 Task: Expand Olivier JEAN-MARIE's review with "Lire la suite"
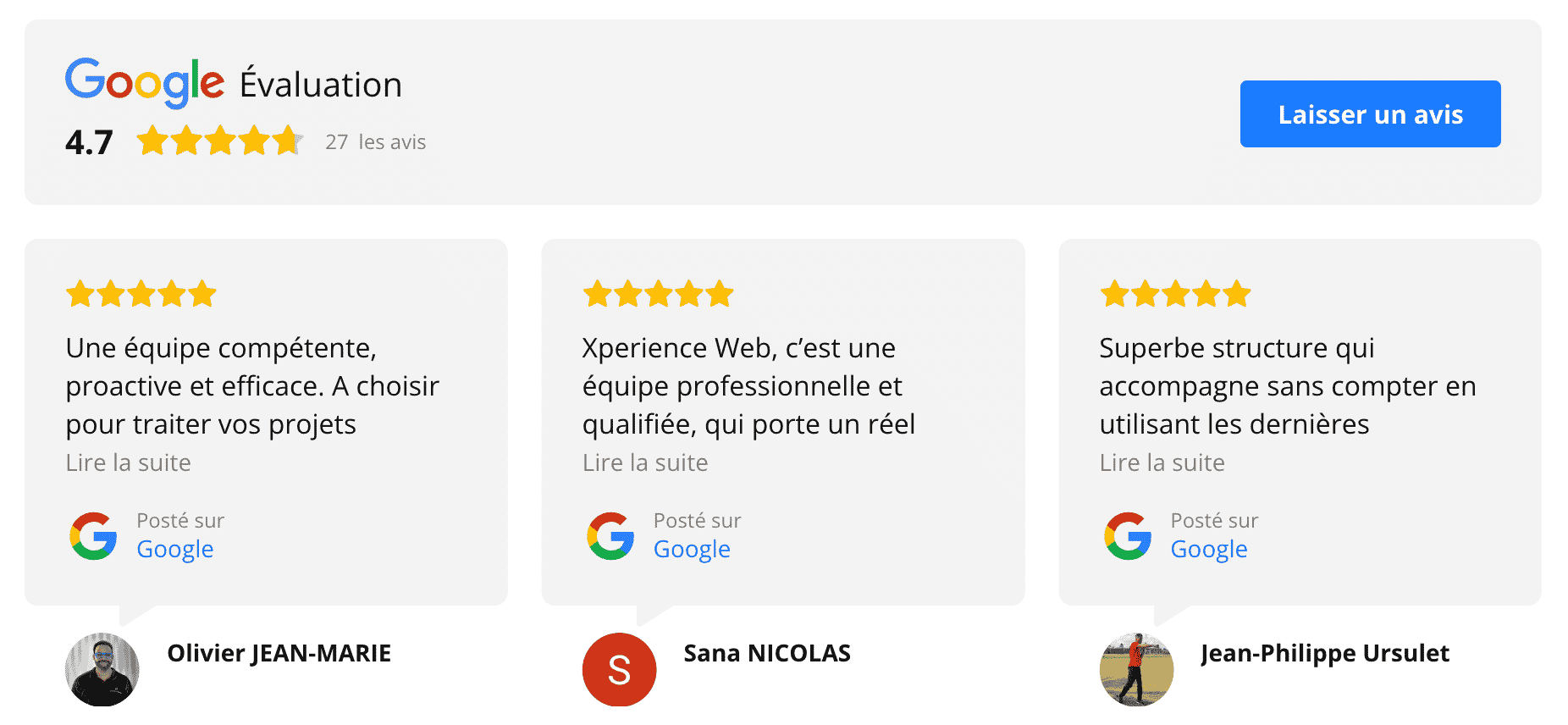point(129,462)
